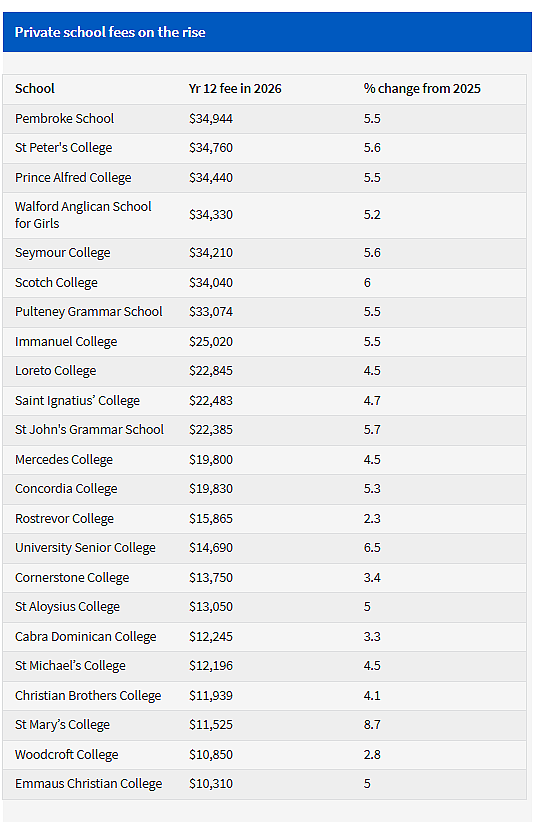Click St Mary's College 8.7 percent value

372,724
